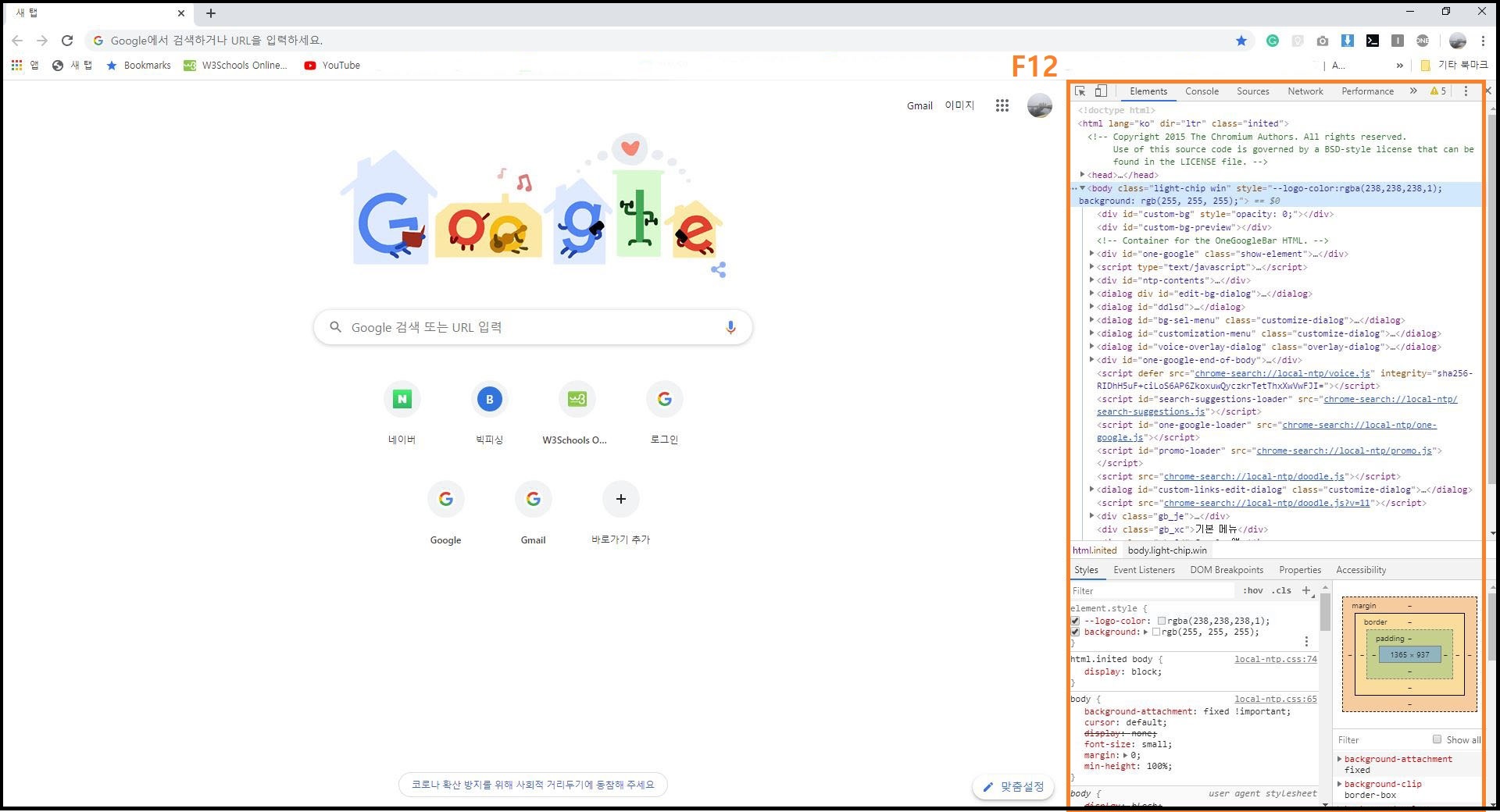Expand the div one-google node
The height and width of the screenshot is (812, 1500).
pos(1092,254)
